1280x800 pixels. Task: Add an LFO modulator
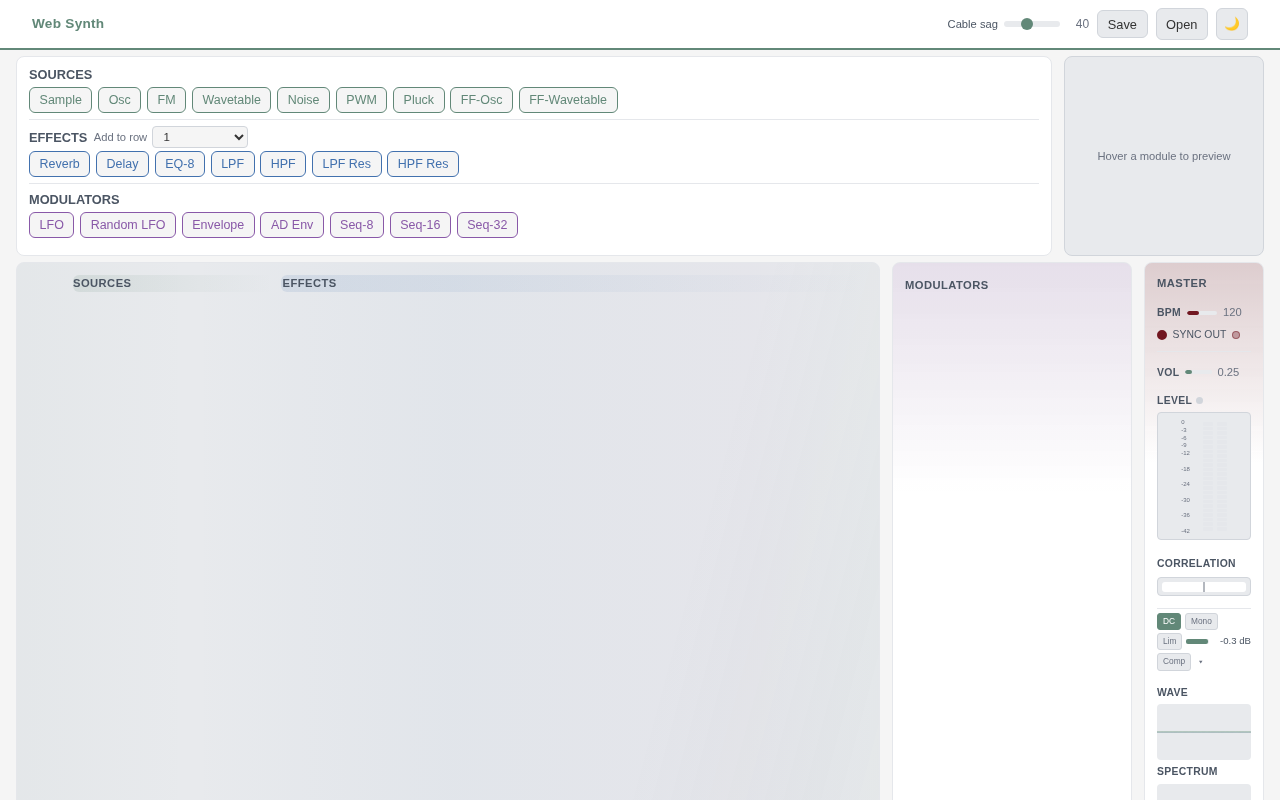pyautogui.click(x=51, y=225)
